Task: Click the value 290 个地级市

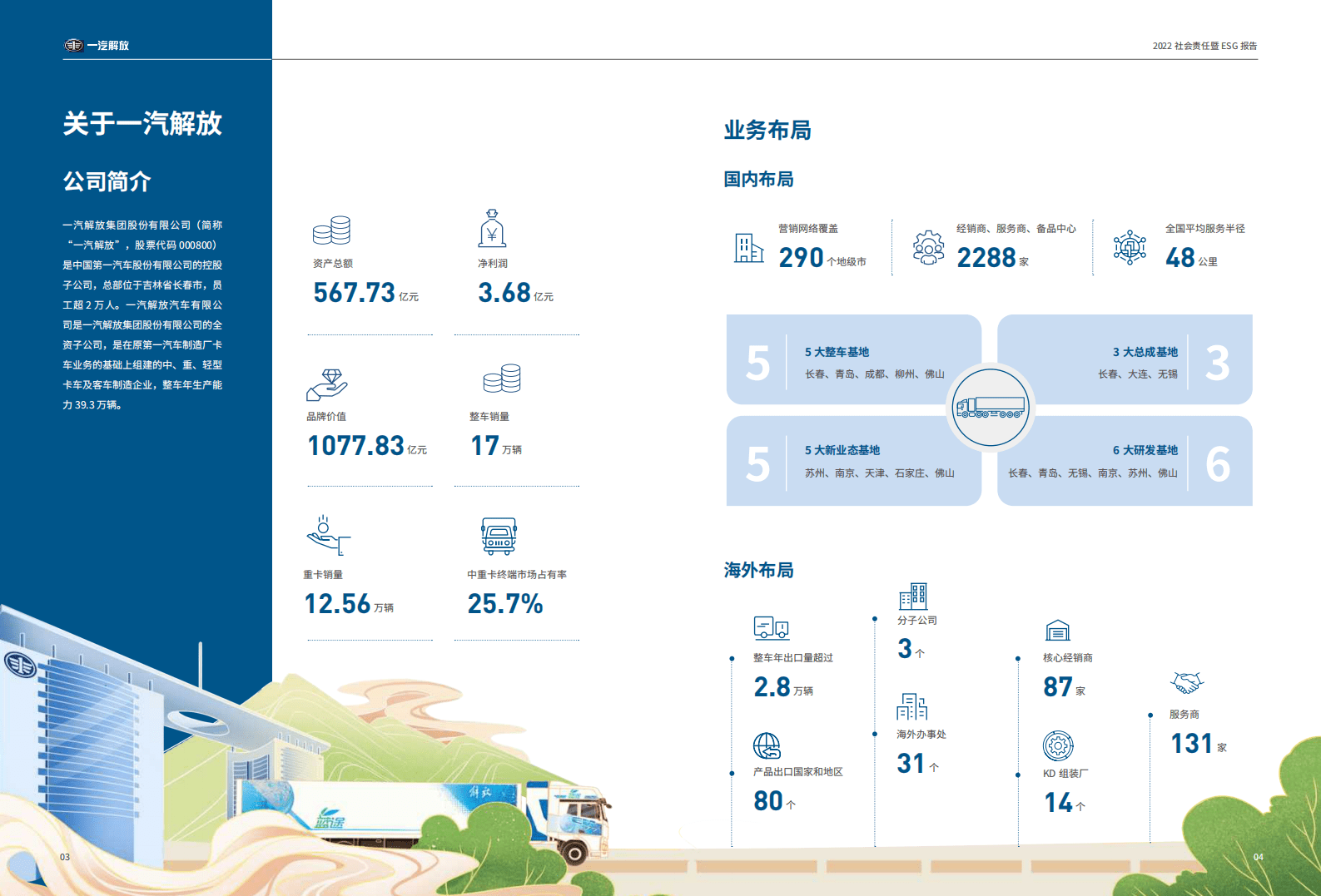Action: click(x=822, y=258)
